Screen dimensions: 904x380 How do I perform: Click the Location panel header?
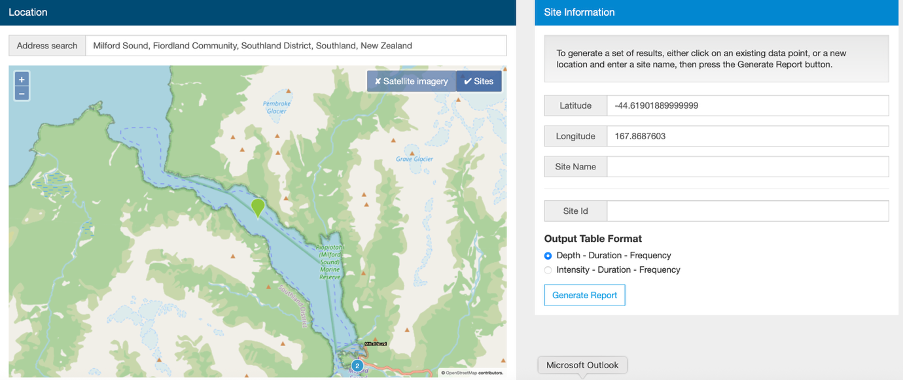258,12
